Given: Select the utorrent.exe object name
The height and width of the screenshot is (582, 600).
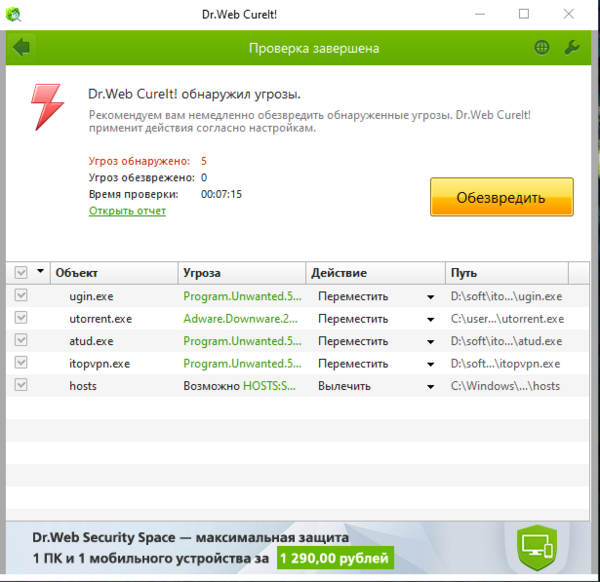Looking at the screenshot, I should [100, 319].
